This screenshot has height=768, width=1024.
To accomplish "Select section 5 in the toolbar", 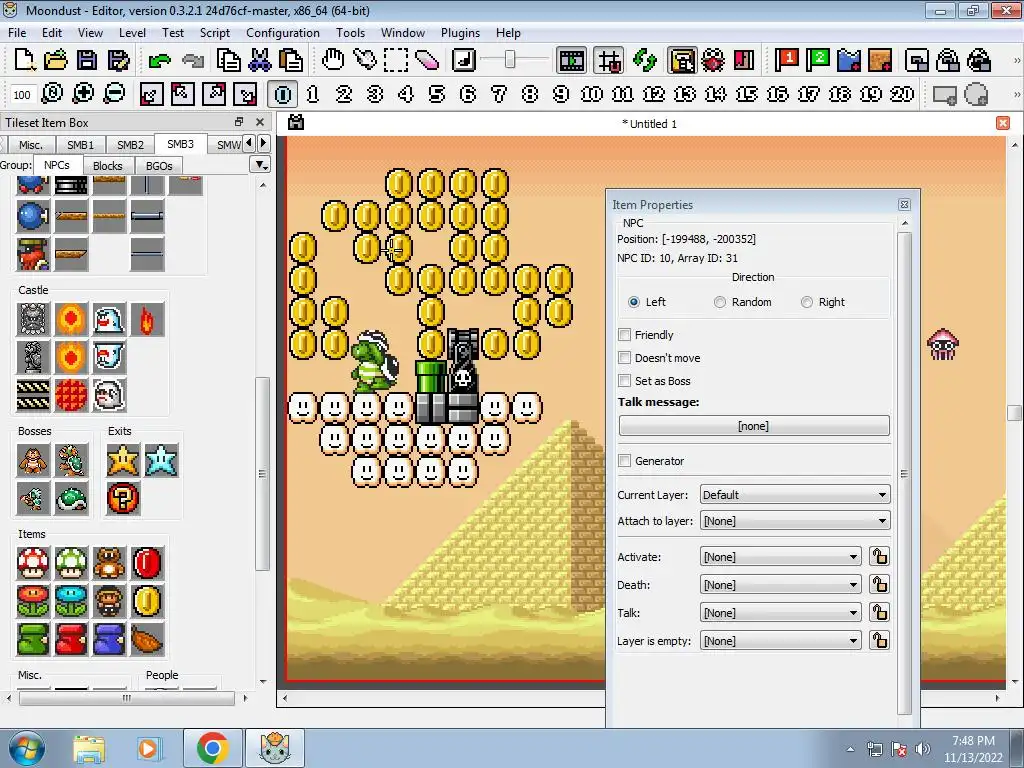I will coord(437,95).
